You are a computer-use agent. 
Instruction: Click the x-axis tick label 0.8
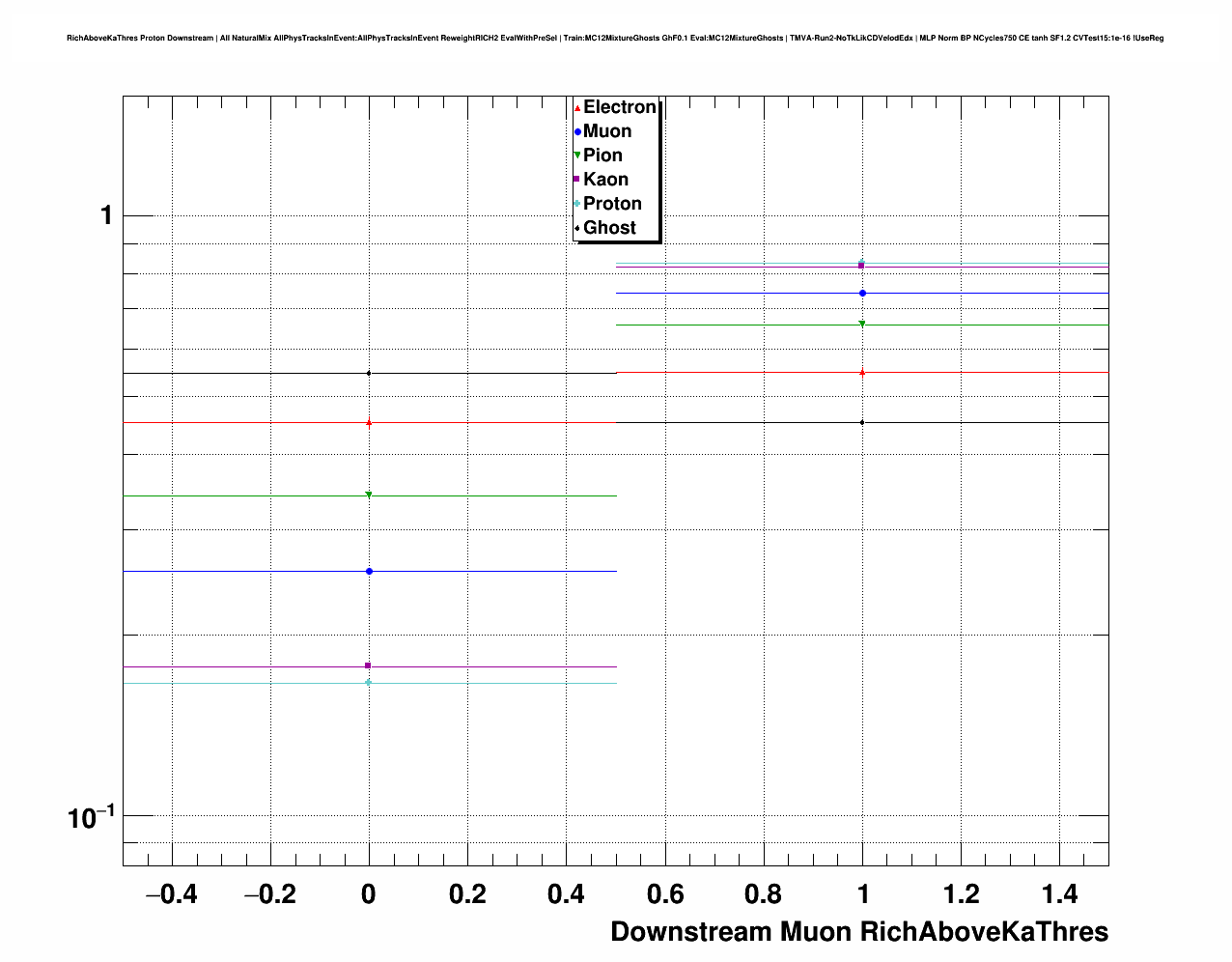pos(764,895)
